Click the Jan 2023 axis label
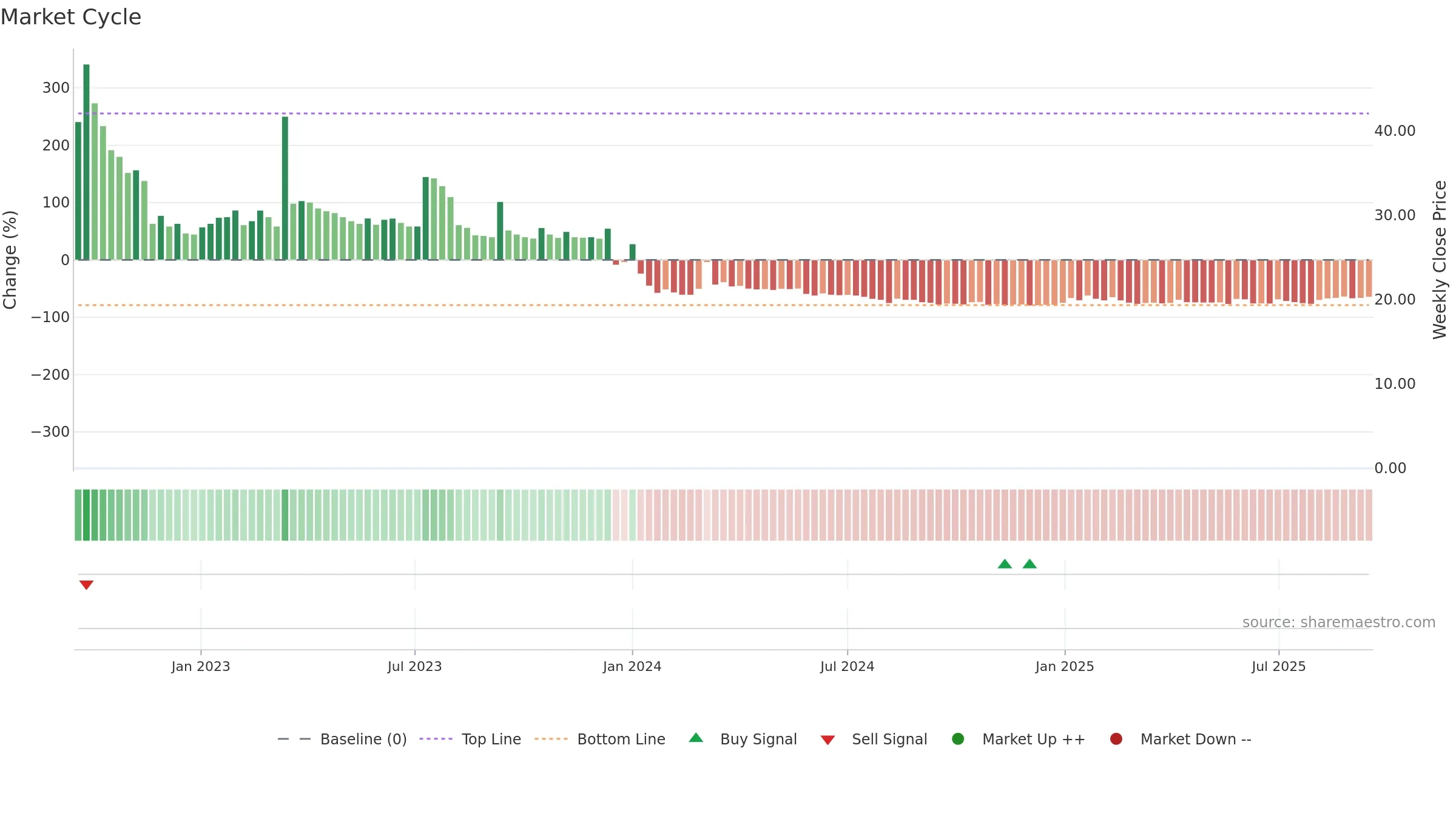The image size is (1456, 819). click(201, 667)
